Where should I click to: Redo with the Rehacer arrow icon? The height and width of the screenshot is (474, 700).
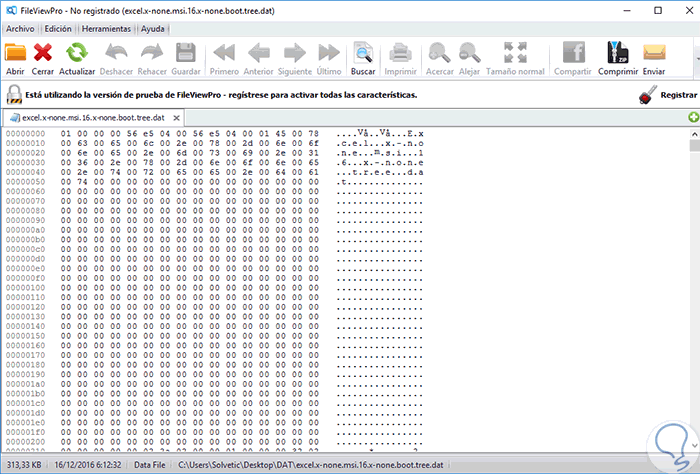pos(152,53)
